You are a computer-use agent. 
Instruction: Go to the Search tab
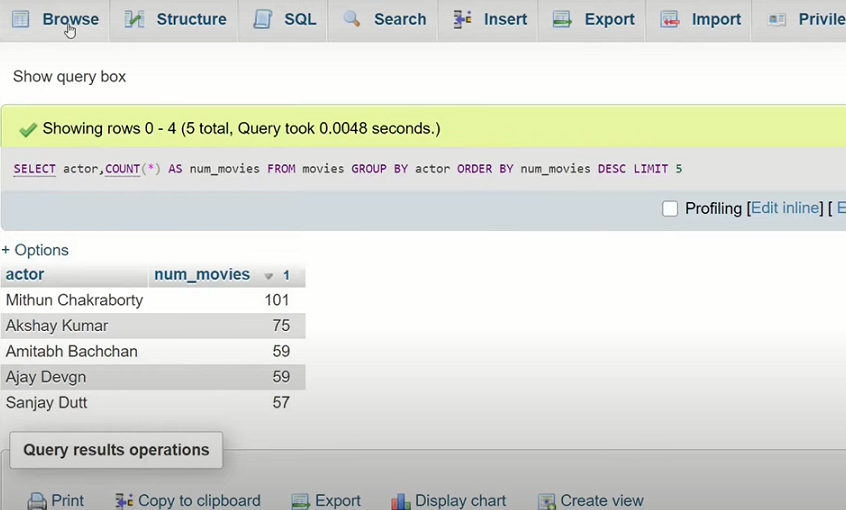(383, 19)
